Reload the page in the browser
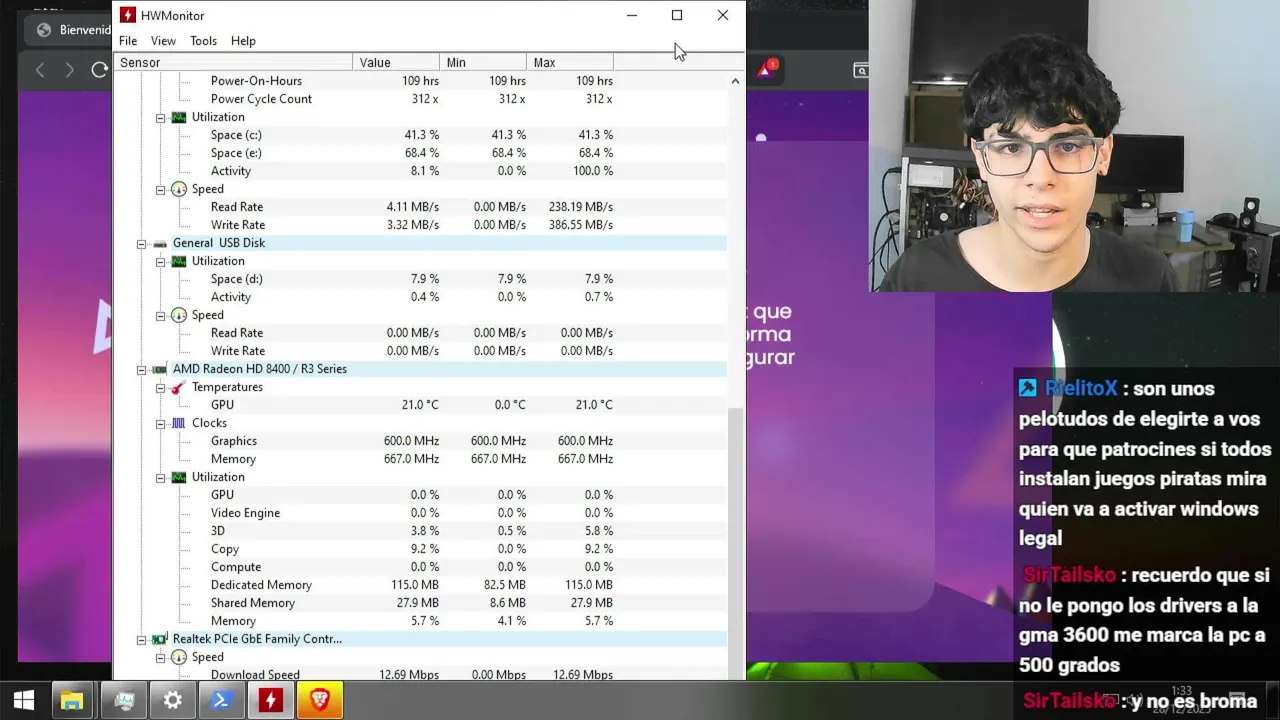The height and width of the screenshot is (720, 1280). click(99, 70)
